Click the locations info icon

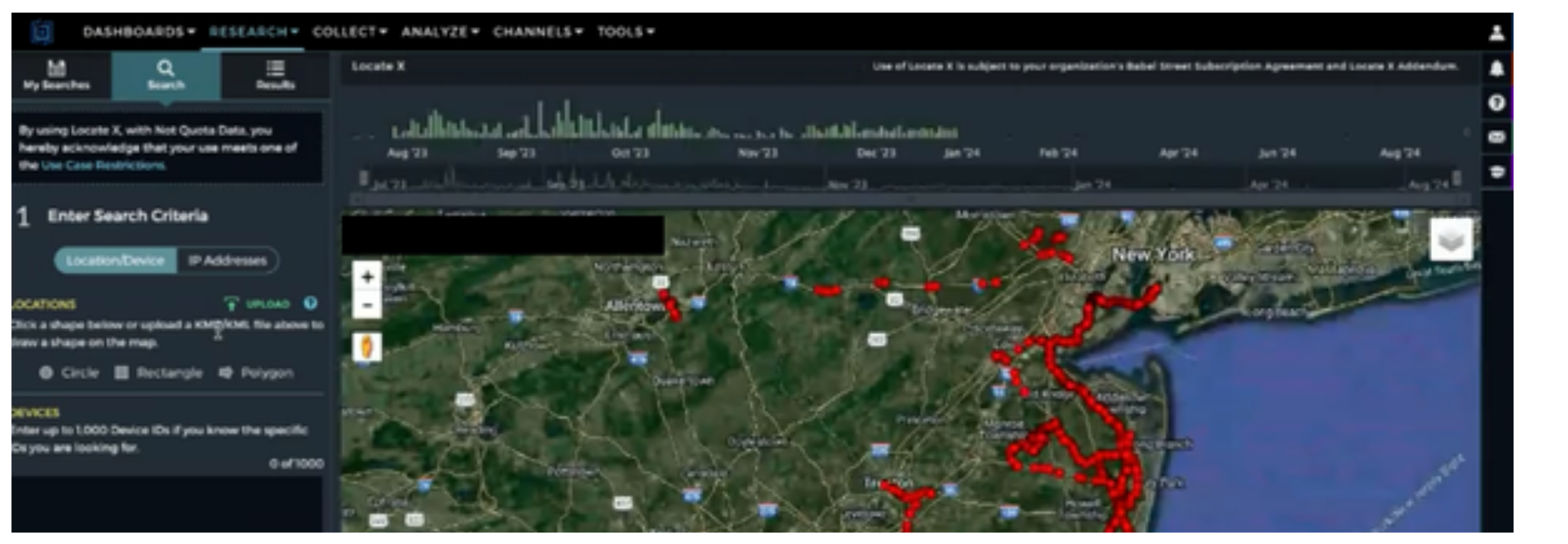pyautogui.click(x=310, y=303)
